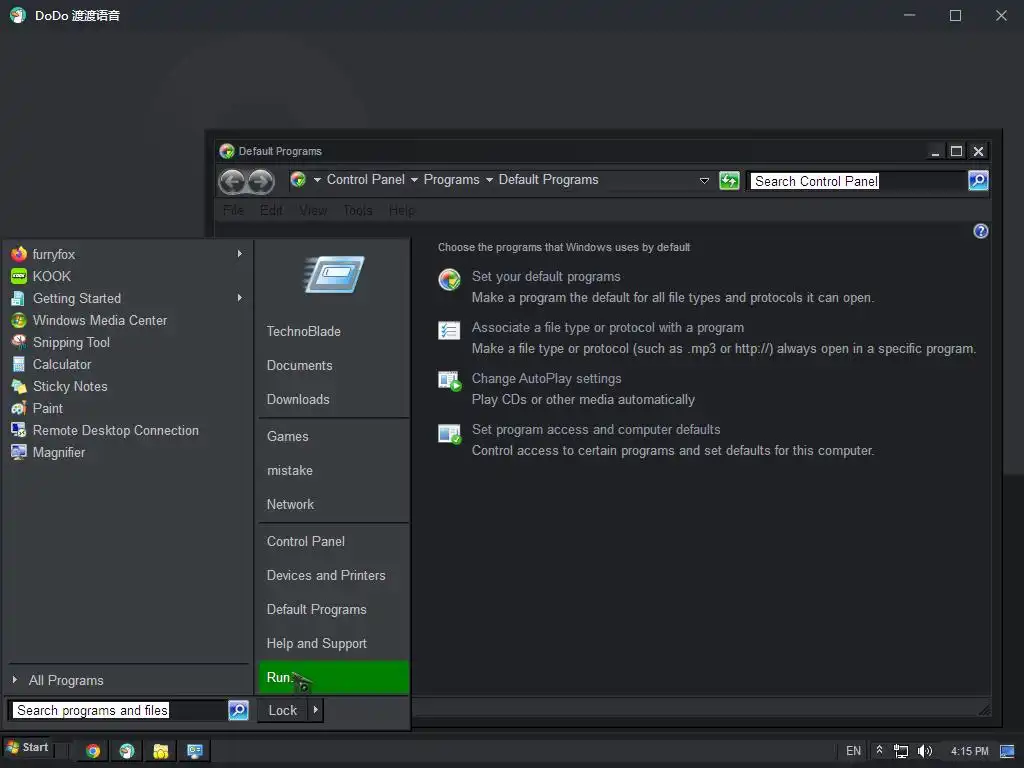1024x768 pixels.
Task: Click the Change AutoPlay settings icon
Action: tap(449, 381)
